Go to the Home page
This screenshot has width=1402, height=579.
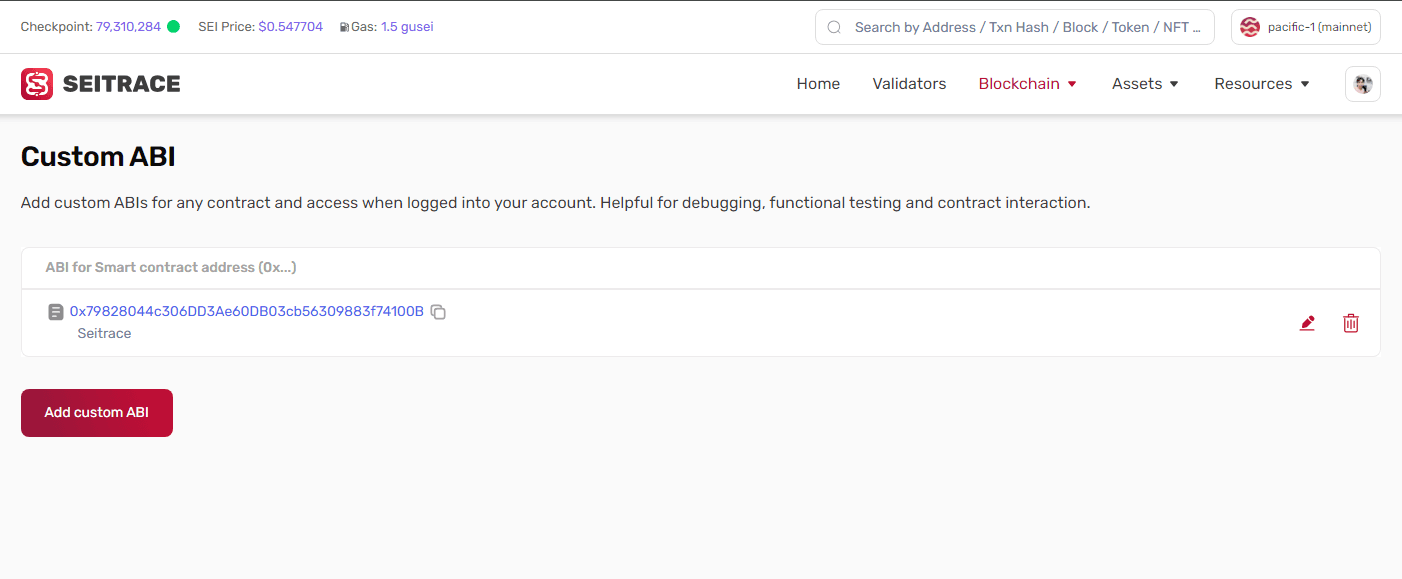click(x=818, y=84)
